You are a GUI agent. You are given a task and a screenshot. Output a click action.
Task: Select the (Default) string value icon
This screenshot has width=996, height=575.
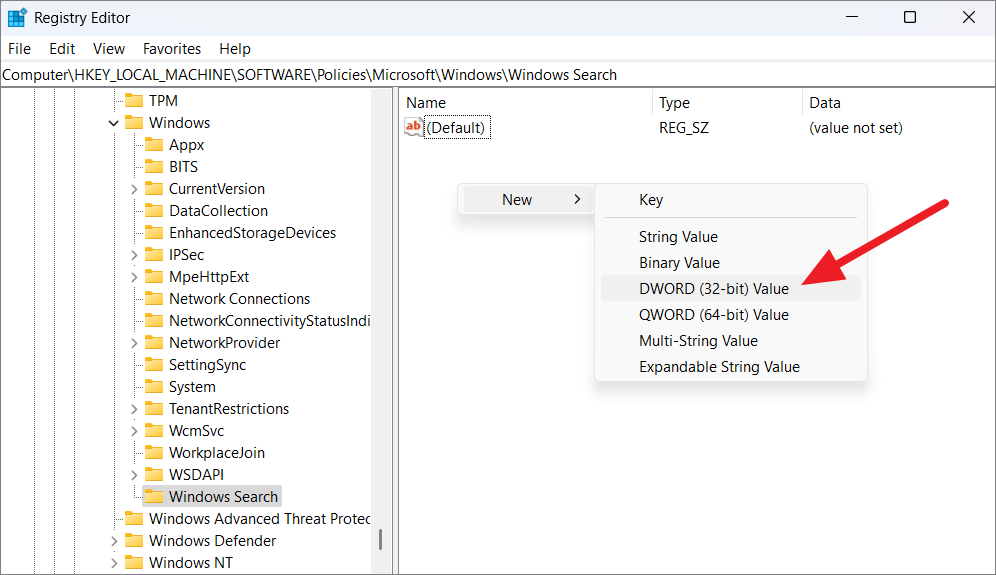pos(414,128)
